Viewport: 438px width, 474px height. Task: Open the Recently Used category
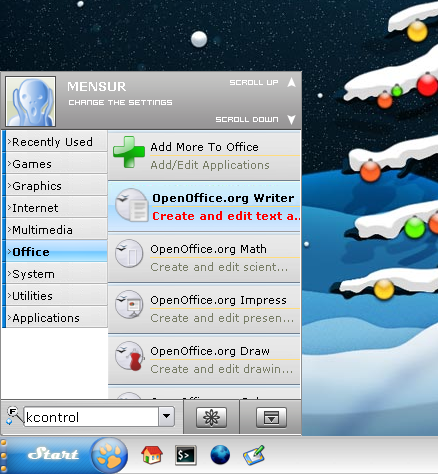point(56,142)
